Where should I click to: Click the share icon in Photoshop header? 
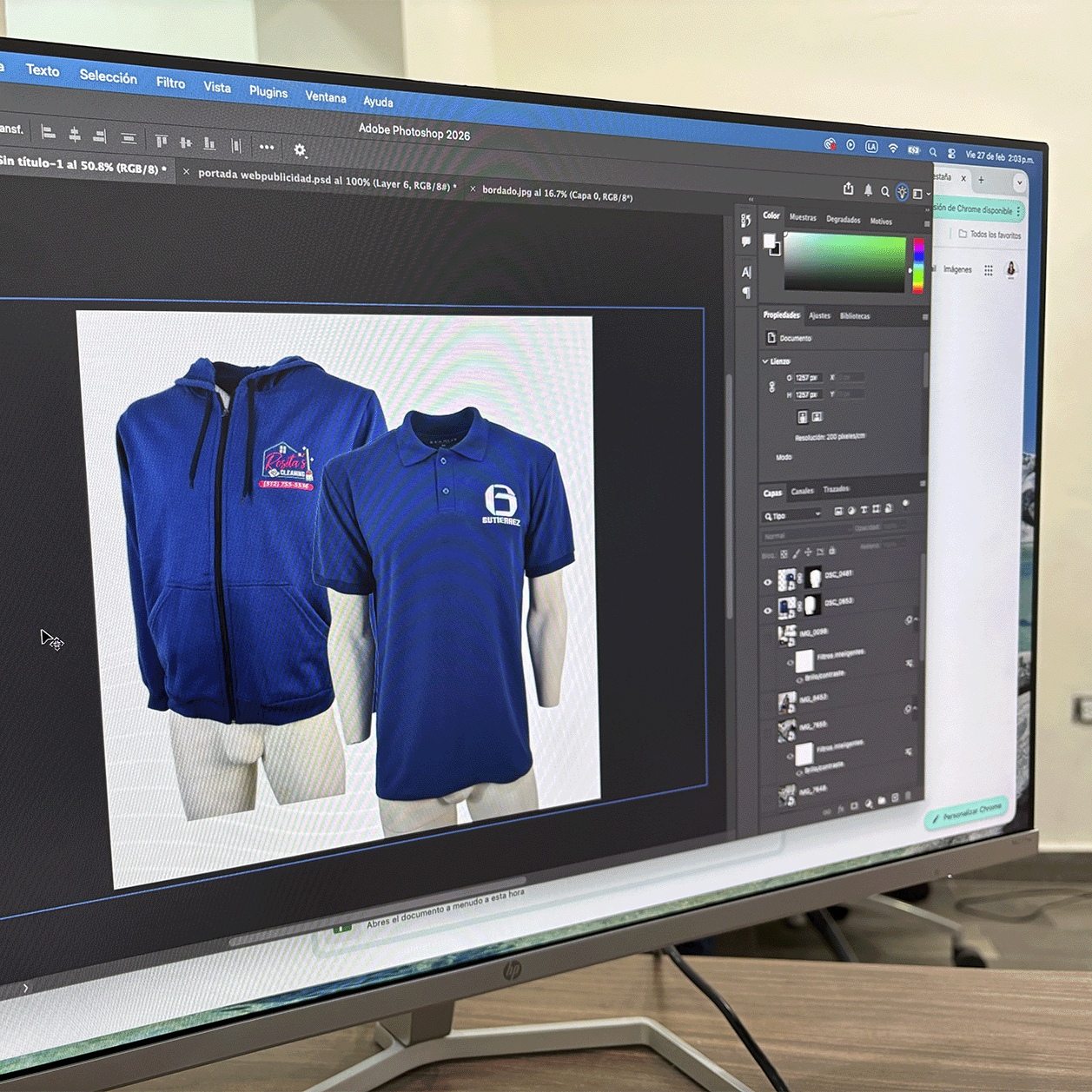tap(848, 189)
